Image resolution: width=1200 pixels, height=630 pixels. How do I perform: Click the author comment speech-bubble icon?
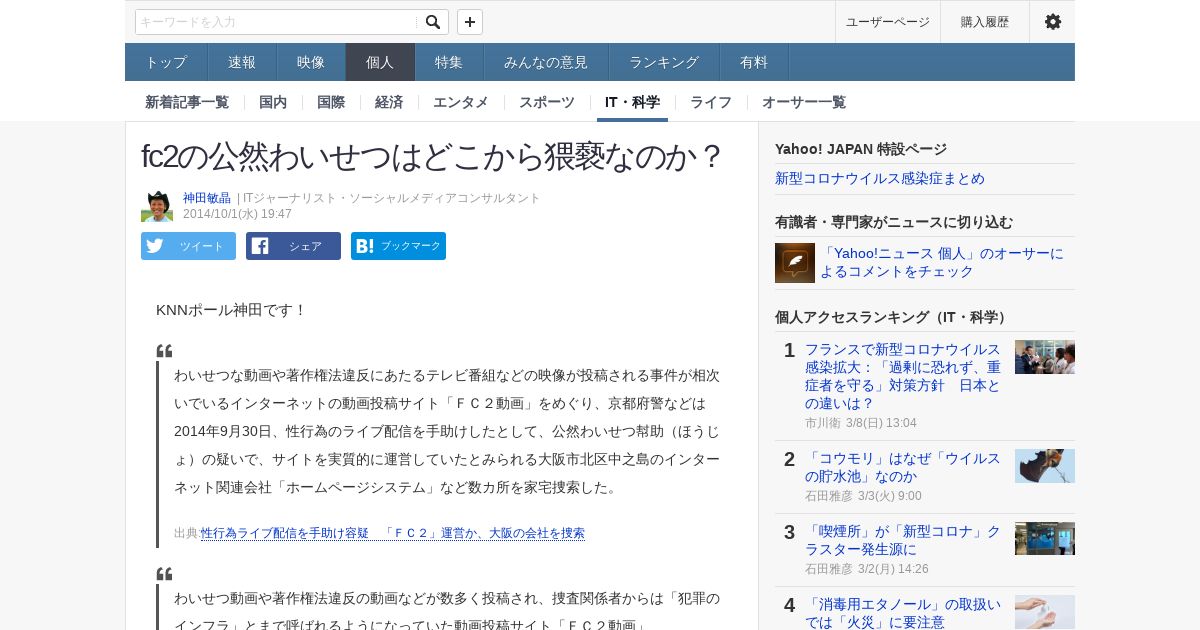[795, 263]
